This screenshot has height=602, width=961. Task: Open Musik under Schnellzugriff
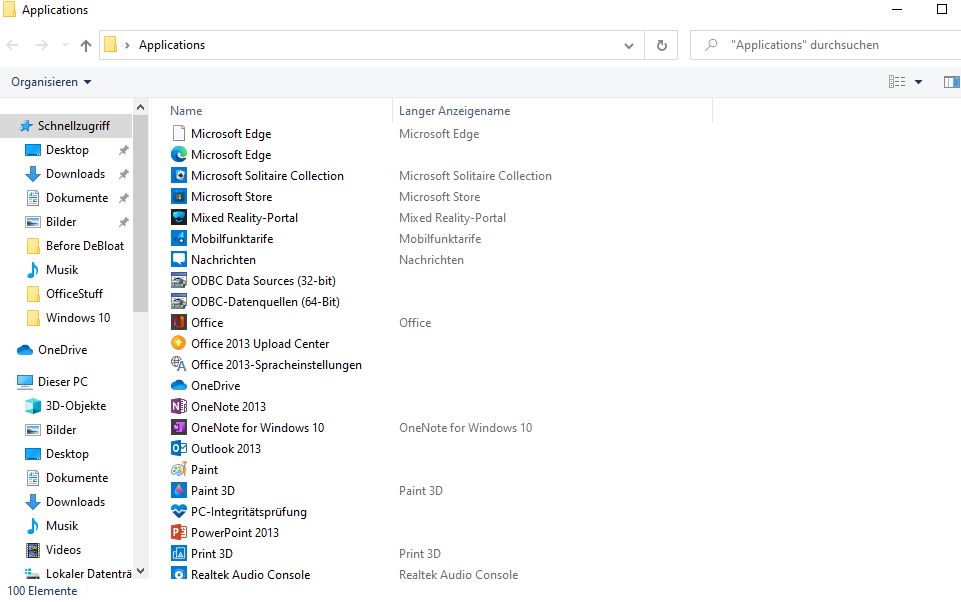[62, 270]
